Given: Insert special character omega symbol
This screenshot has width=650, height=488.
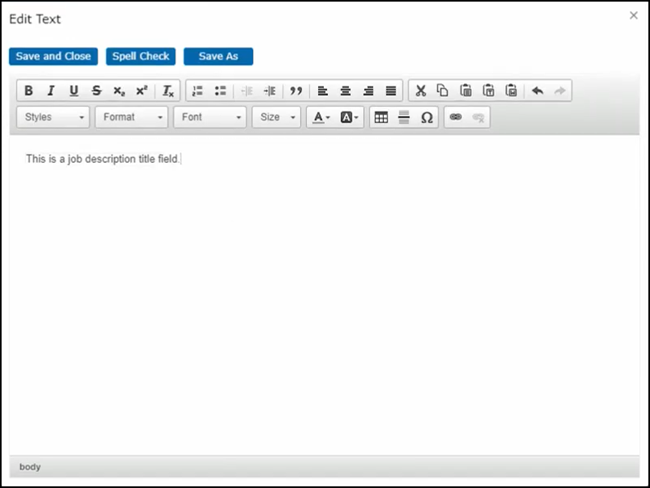Looking at the screenshot, I should [427, 117].
